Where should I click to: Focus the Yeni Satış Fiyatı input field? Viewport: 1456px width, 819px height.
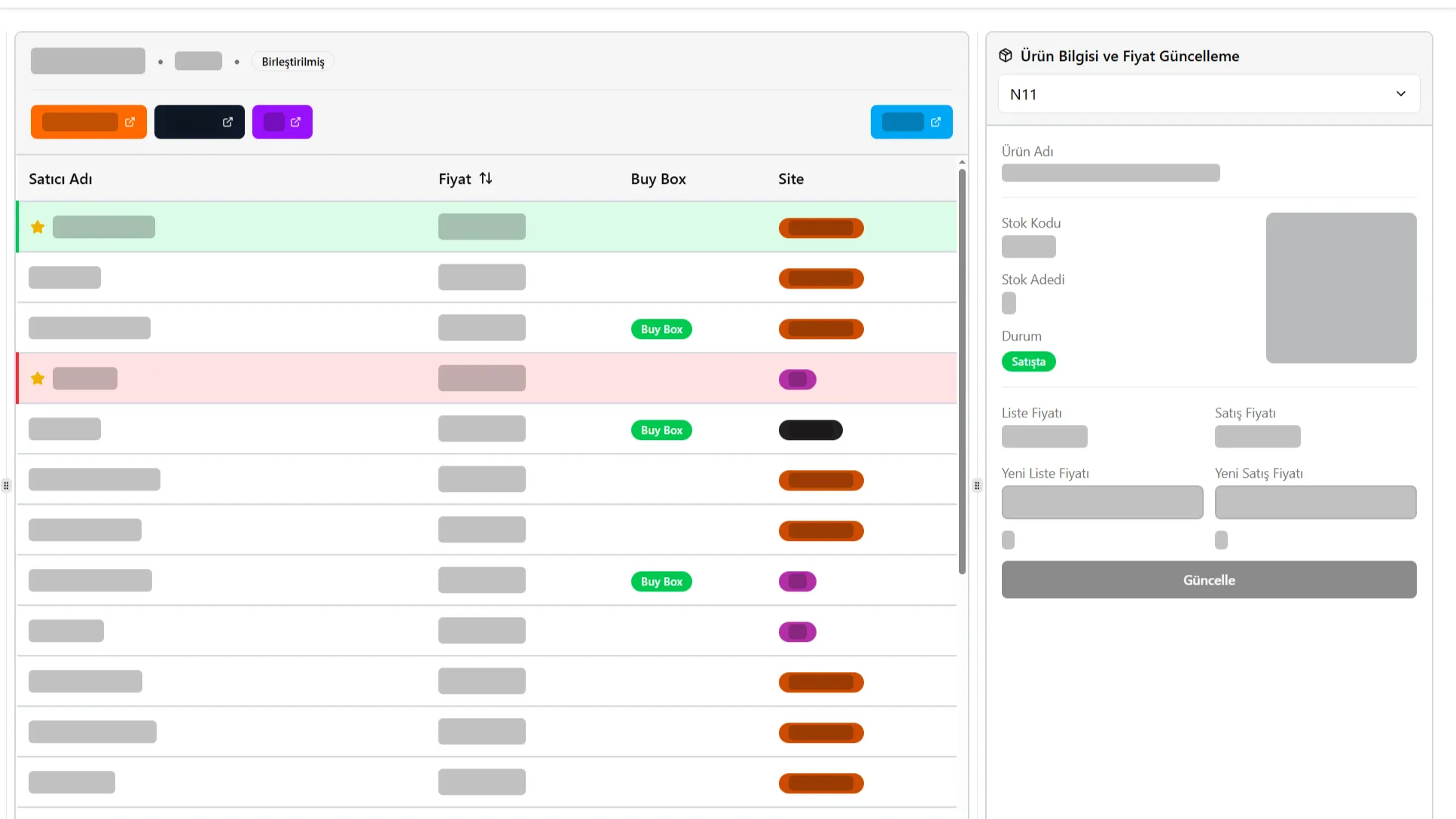coord(1315,503)
